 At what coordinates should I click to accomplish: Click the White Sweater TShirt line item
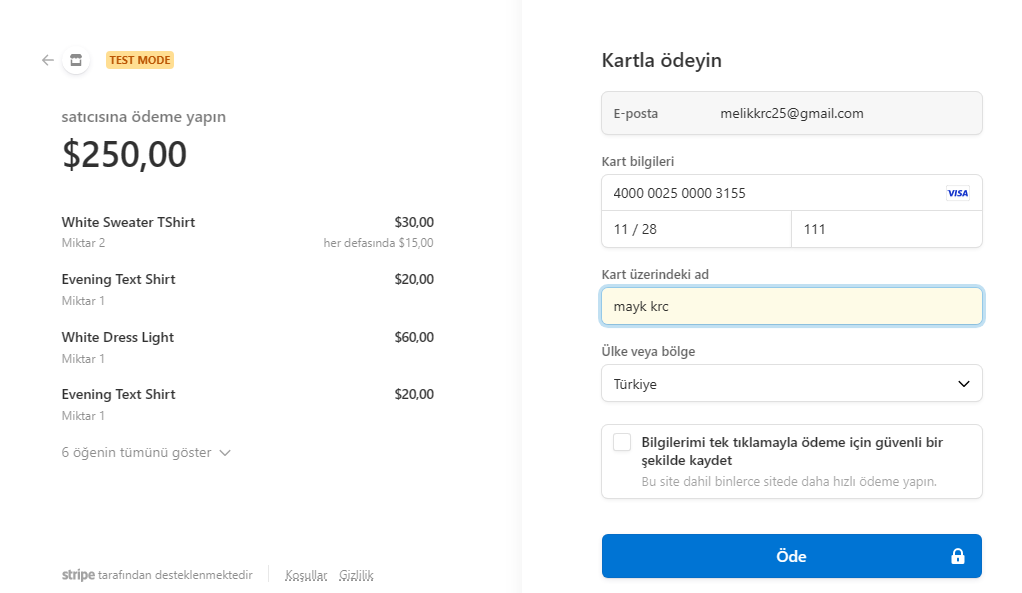[128, 222]
